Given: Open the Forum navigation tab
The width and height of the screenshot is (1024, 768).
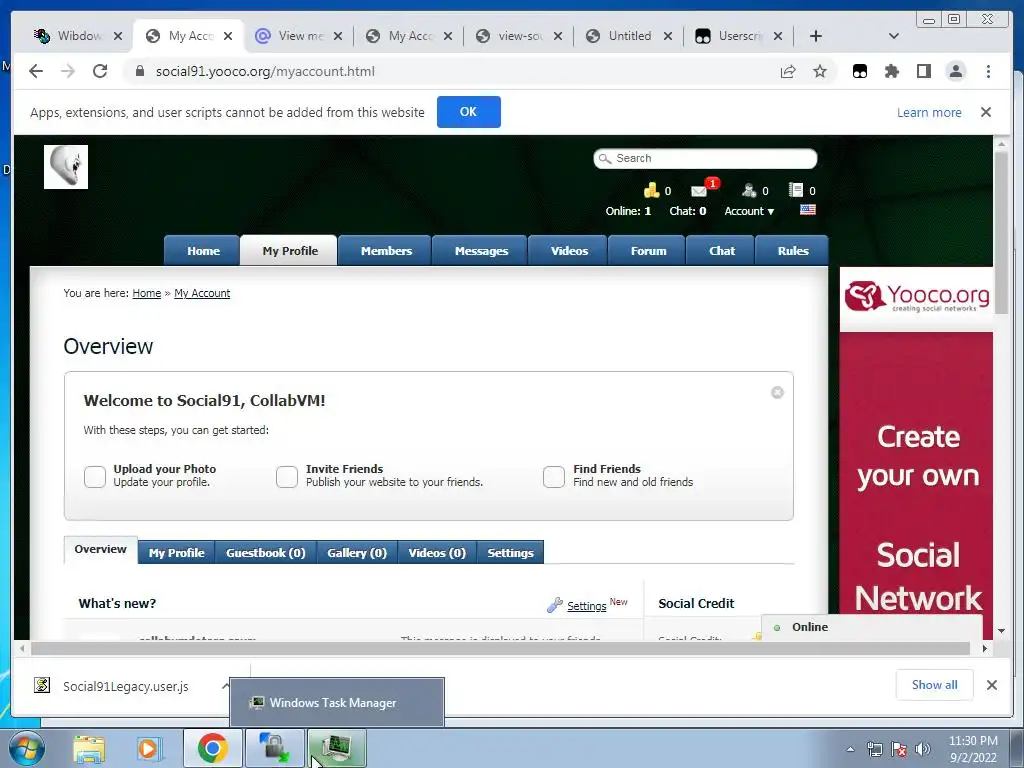Looking at the screenshot, I should (x=648, y=251).
